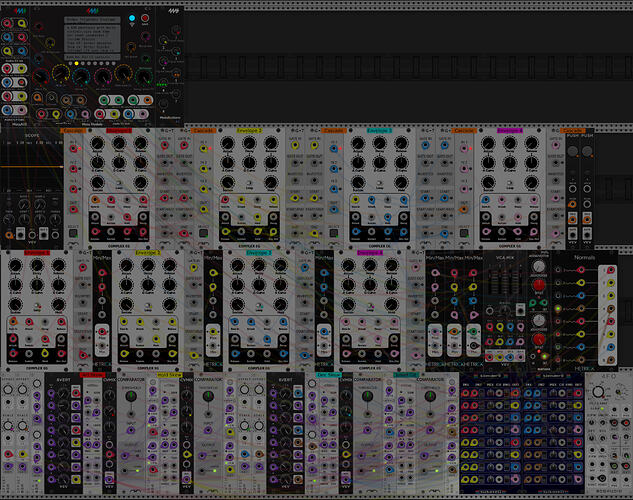The height and width of the screenshot is (500, 633).
Task: Click the green Threshold knob of the Comparator under Sustain Lvl
Action: (x=430, y=396)
